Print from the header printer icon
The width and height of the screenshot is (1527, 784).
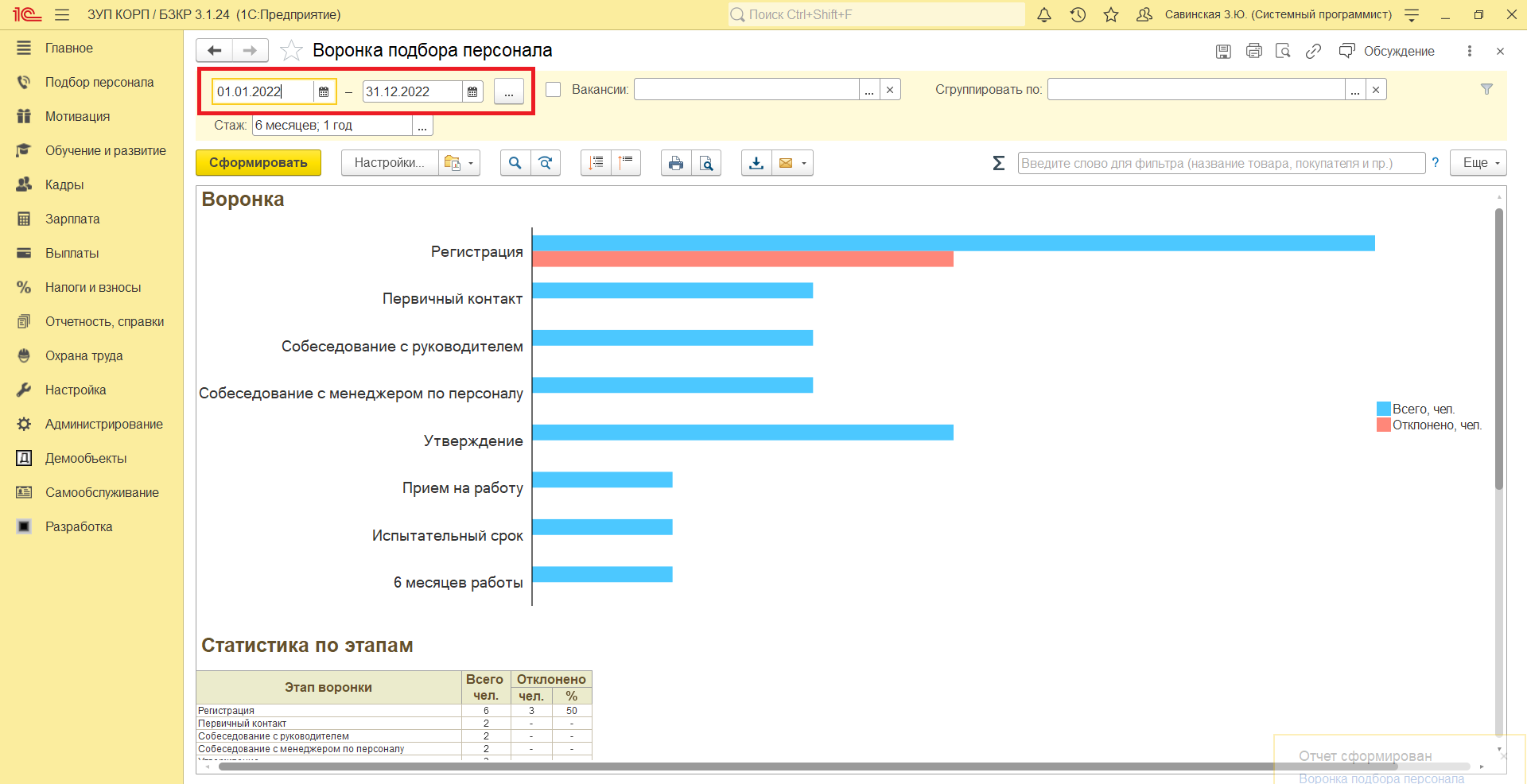[1253, 52]
